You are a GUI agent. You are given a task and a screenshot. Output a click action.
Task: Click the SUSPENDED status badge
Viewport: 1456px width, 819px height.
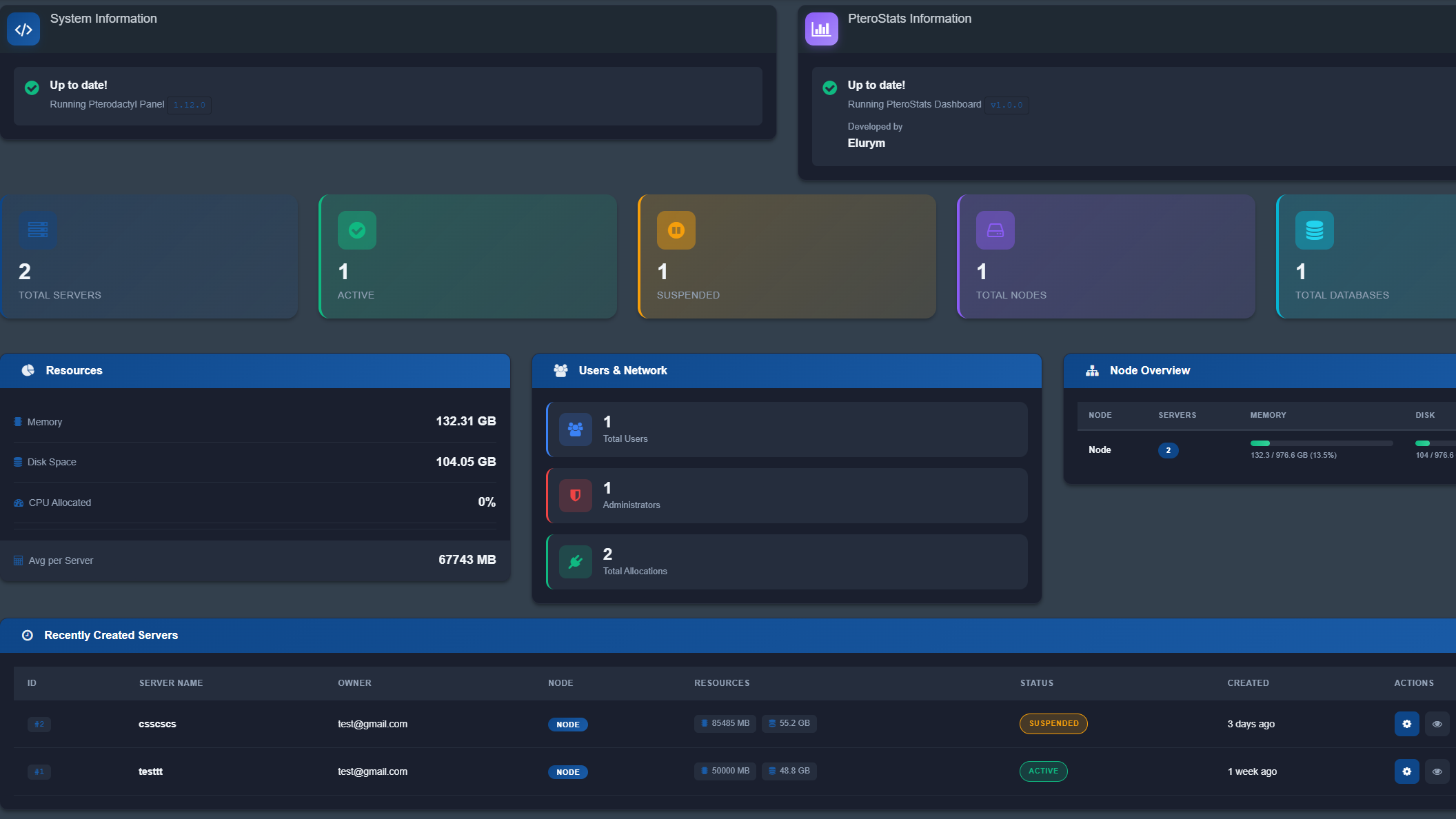[1053, 724]
